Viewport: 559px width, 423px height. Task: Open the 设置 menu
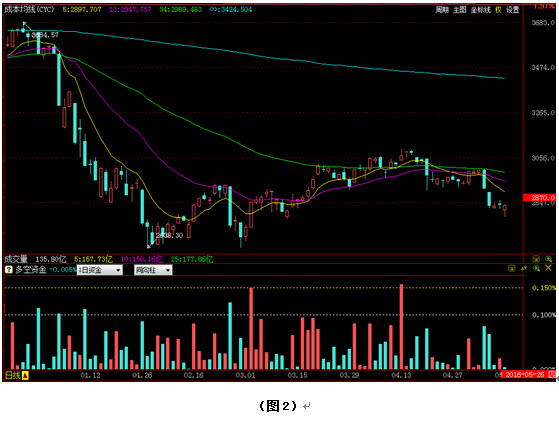(x=513, y=10)
